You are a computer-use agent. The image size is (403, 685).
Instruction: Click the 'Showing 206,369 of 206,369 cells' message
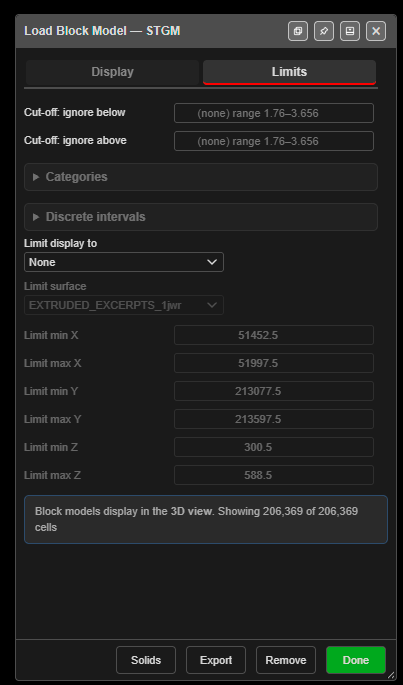tap(206, 519)
